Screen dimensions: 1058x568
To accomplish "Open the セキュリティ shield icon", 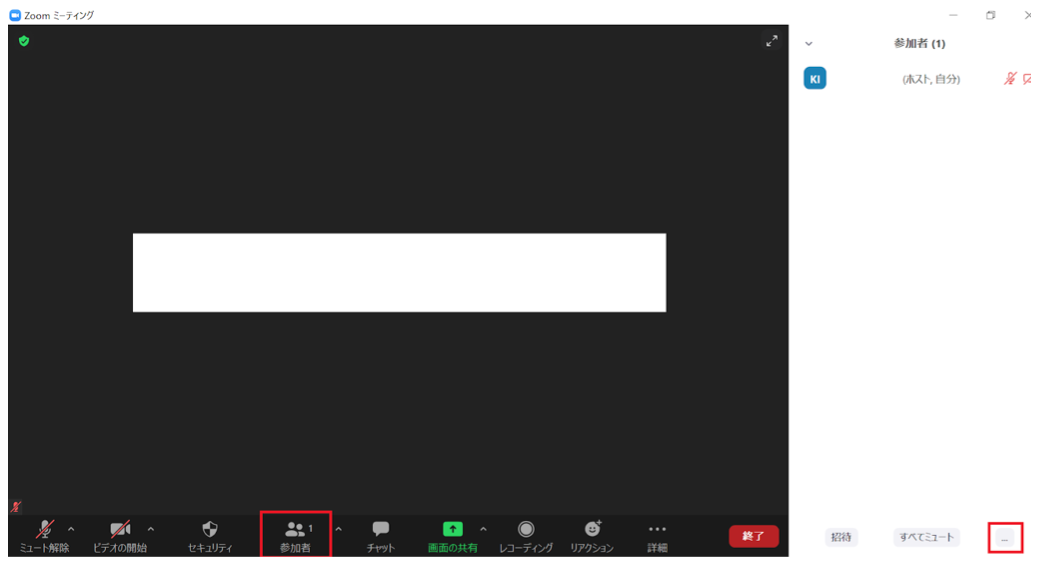I will tap(210, 535).
